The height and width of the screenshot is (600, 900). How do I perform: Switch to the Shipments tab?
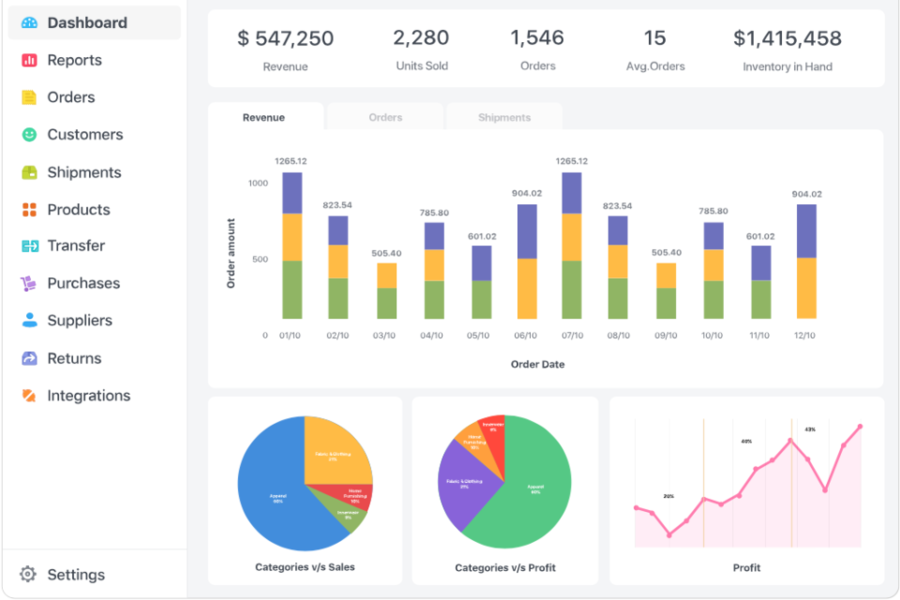click(504, 117)
